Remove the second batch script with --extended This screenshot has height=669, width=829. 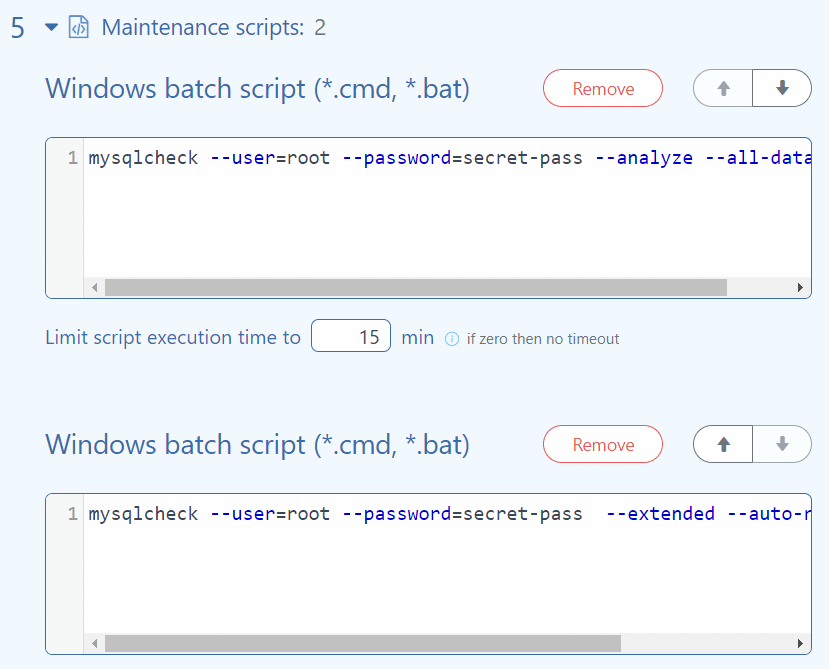(x=602, y=445)
